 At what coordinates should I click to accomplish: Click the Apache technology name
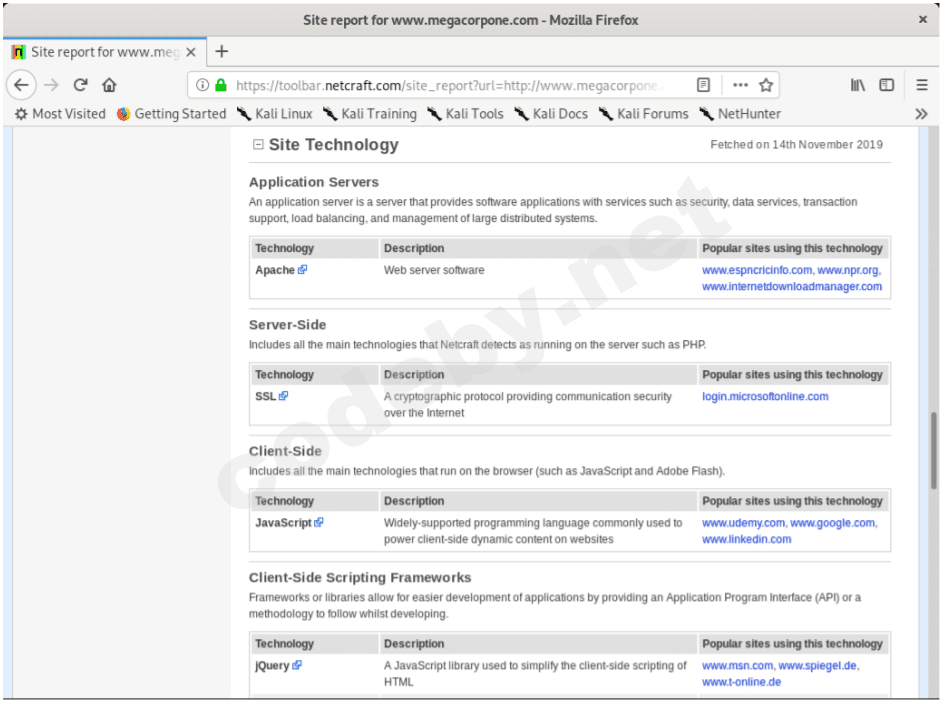click(x=275, y=270)
